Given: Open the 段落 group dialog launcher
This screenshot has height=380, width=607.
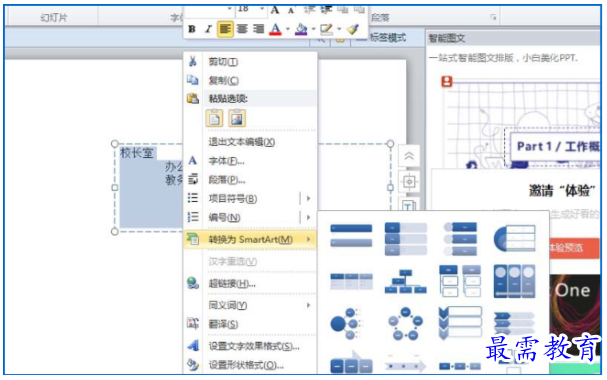Looking at the screenshot, I should 493,17.
